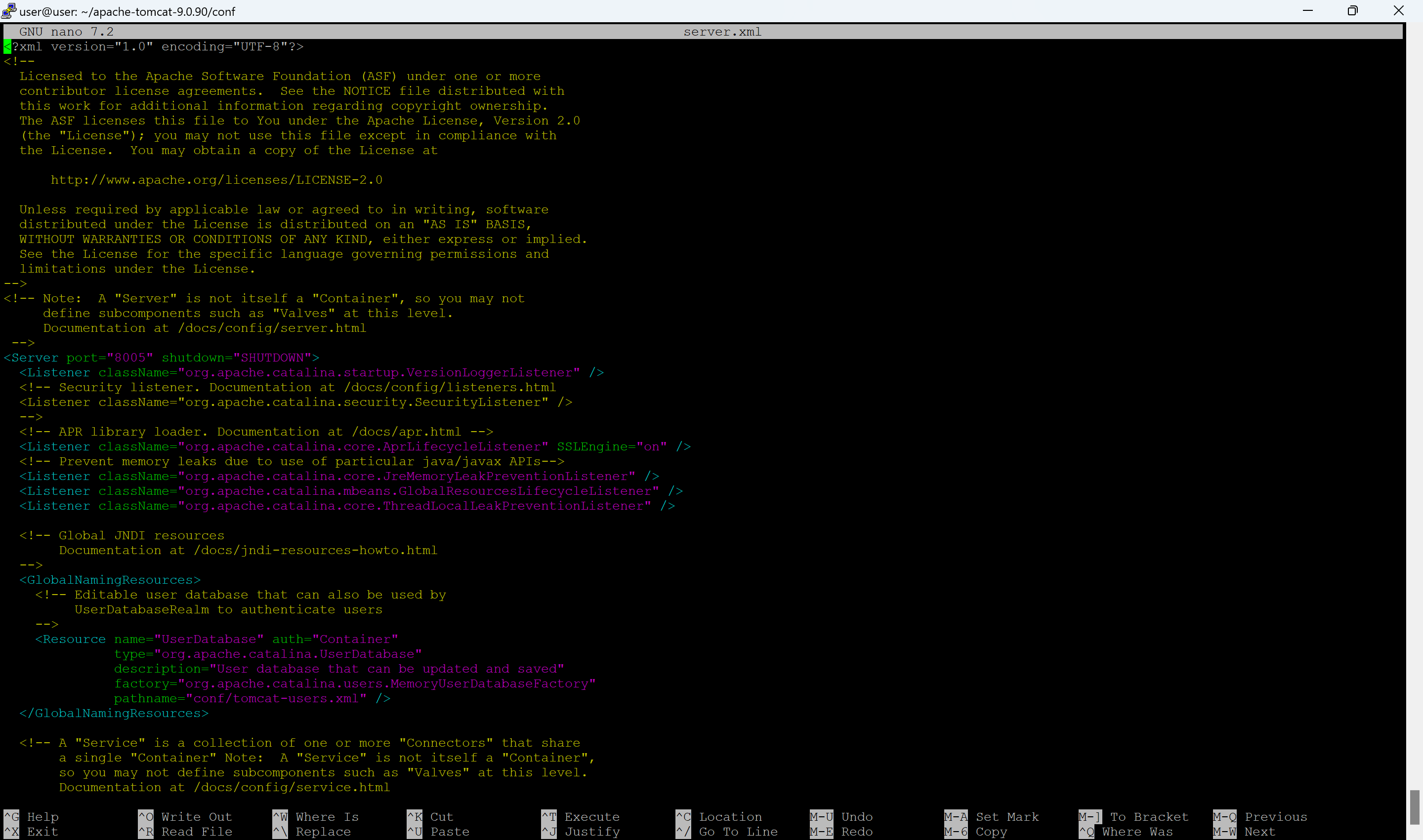Click the server.xml filename in nano header

click(x=722, y=32)
